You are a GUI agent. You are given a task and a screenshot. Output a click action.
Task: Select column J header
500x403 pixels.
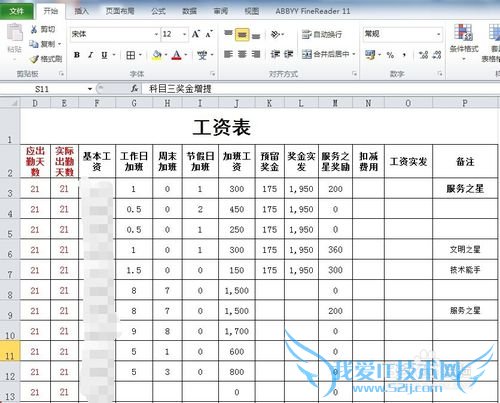click(237, 103)
